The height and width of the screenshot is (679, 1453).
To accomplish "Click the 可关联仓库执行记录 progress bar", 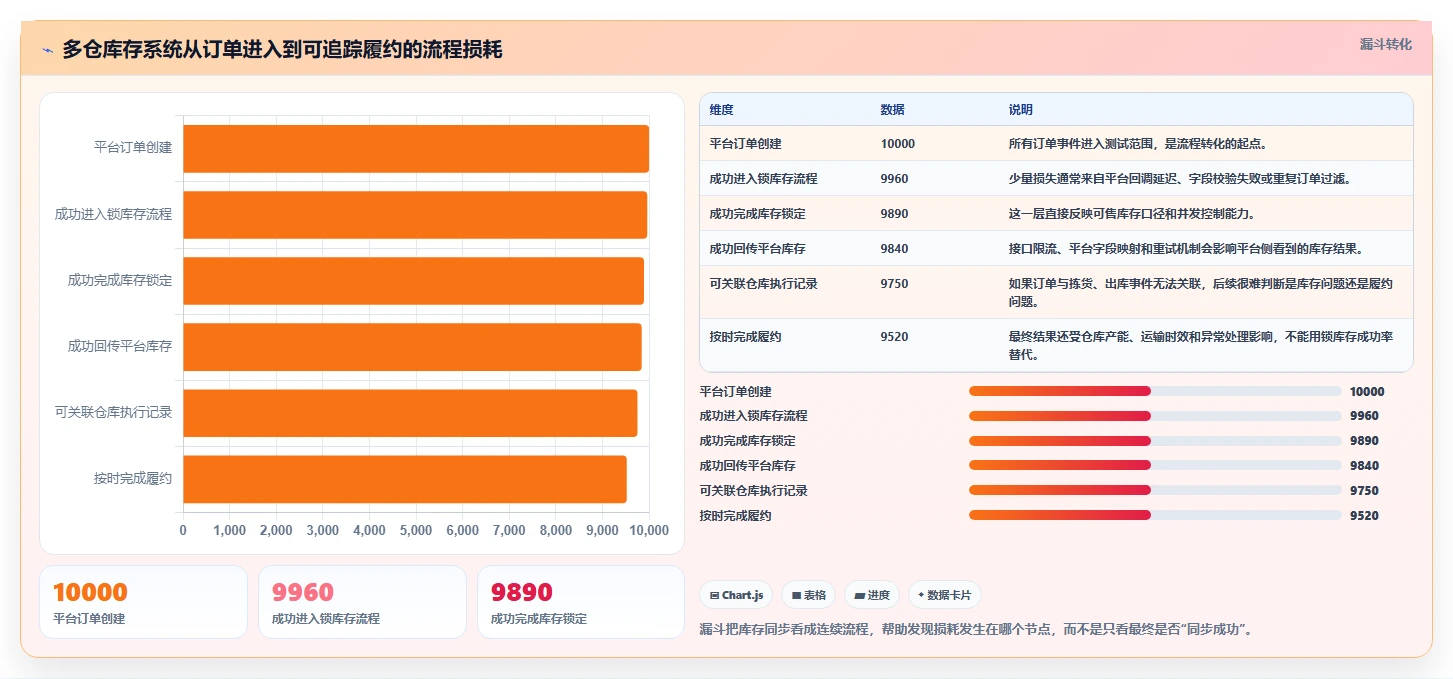I will [1155, 491].
